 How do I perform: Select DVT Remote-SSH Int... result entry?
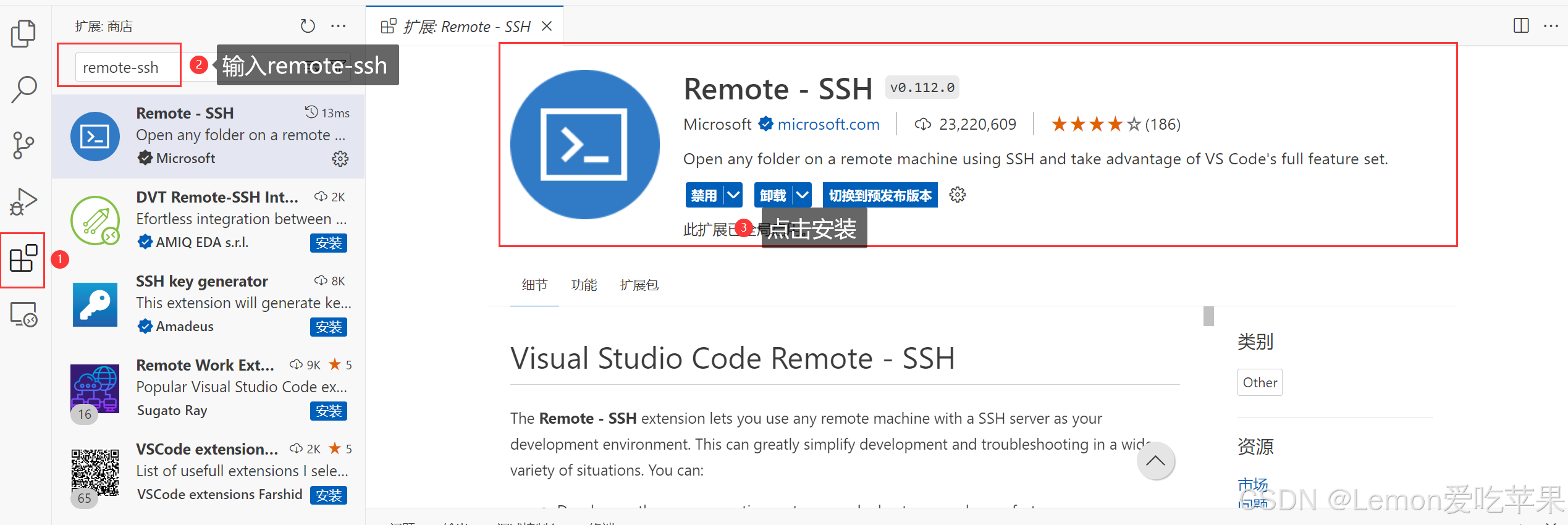208,220
